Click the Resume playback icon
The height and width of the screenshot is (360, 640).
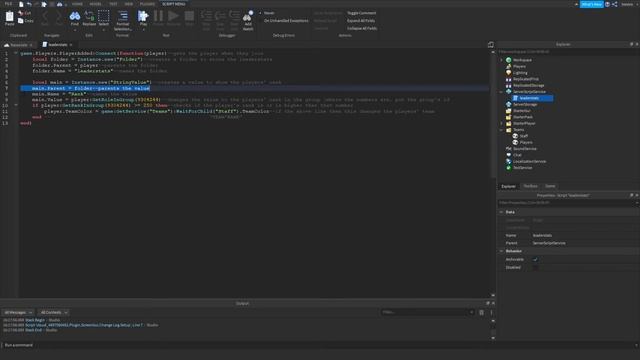click(x=173, y=16)
